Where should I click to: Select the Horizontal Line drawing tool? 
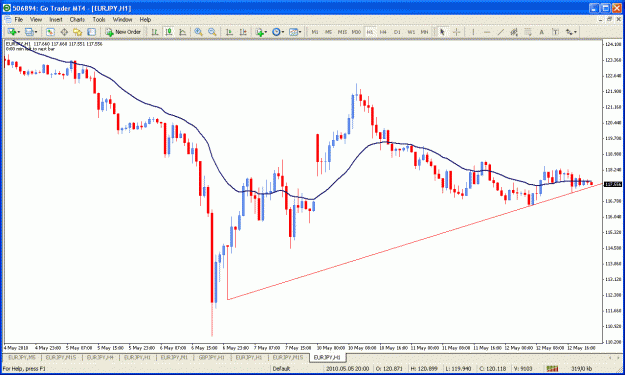[487, 32]
